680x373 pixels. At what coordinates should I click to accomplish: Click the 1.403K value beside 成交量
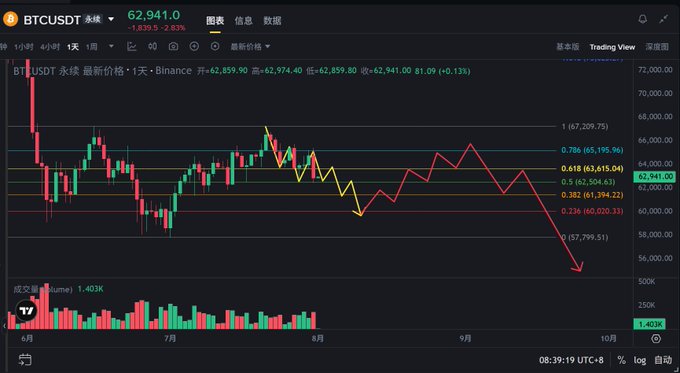tap(90, 289)
